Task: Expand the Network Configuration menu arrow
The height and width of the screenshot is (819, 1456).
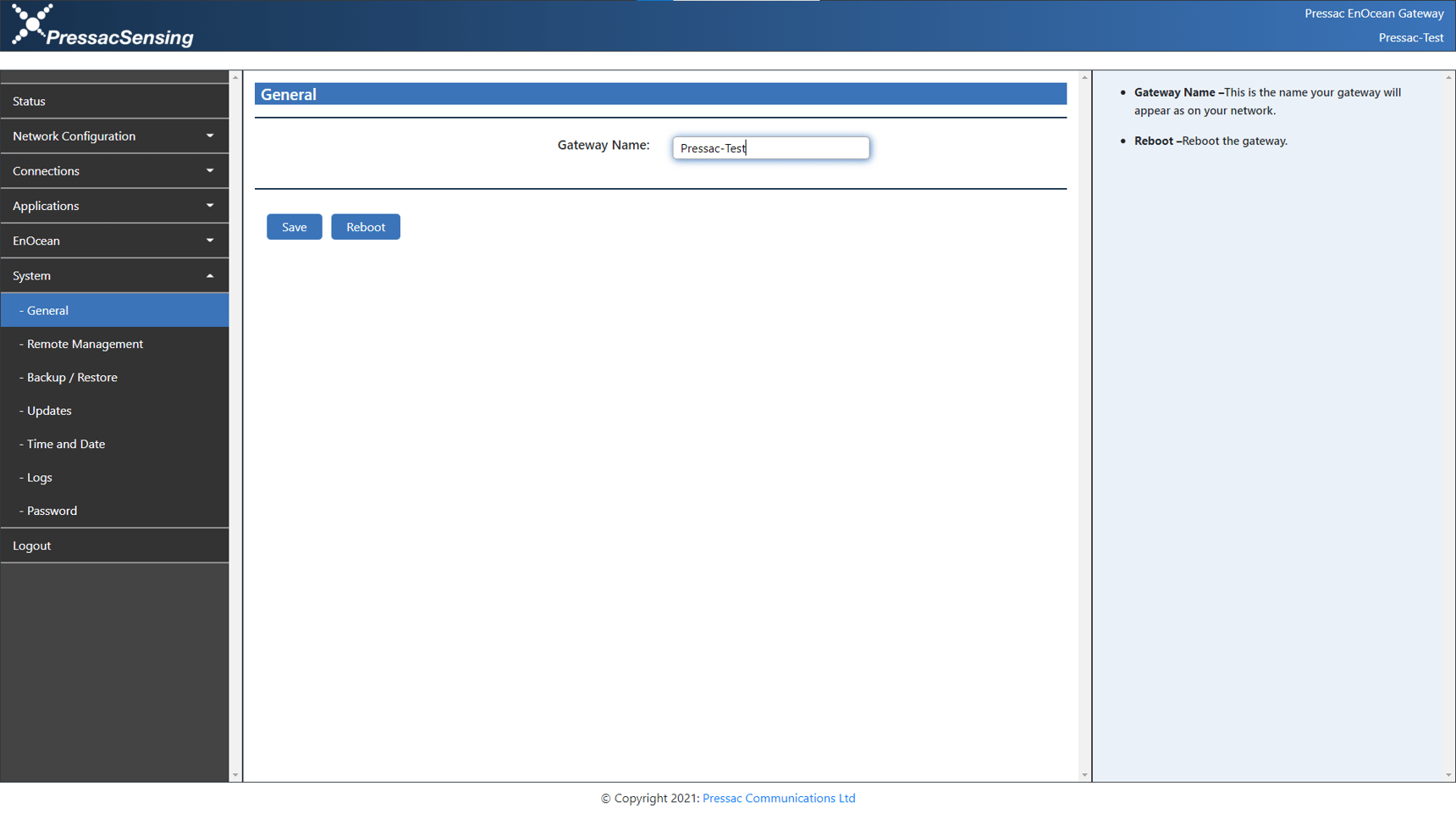Action: tap(210, 136)
